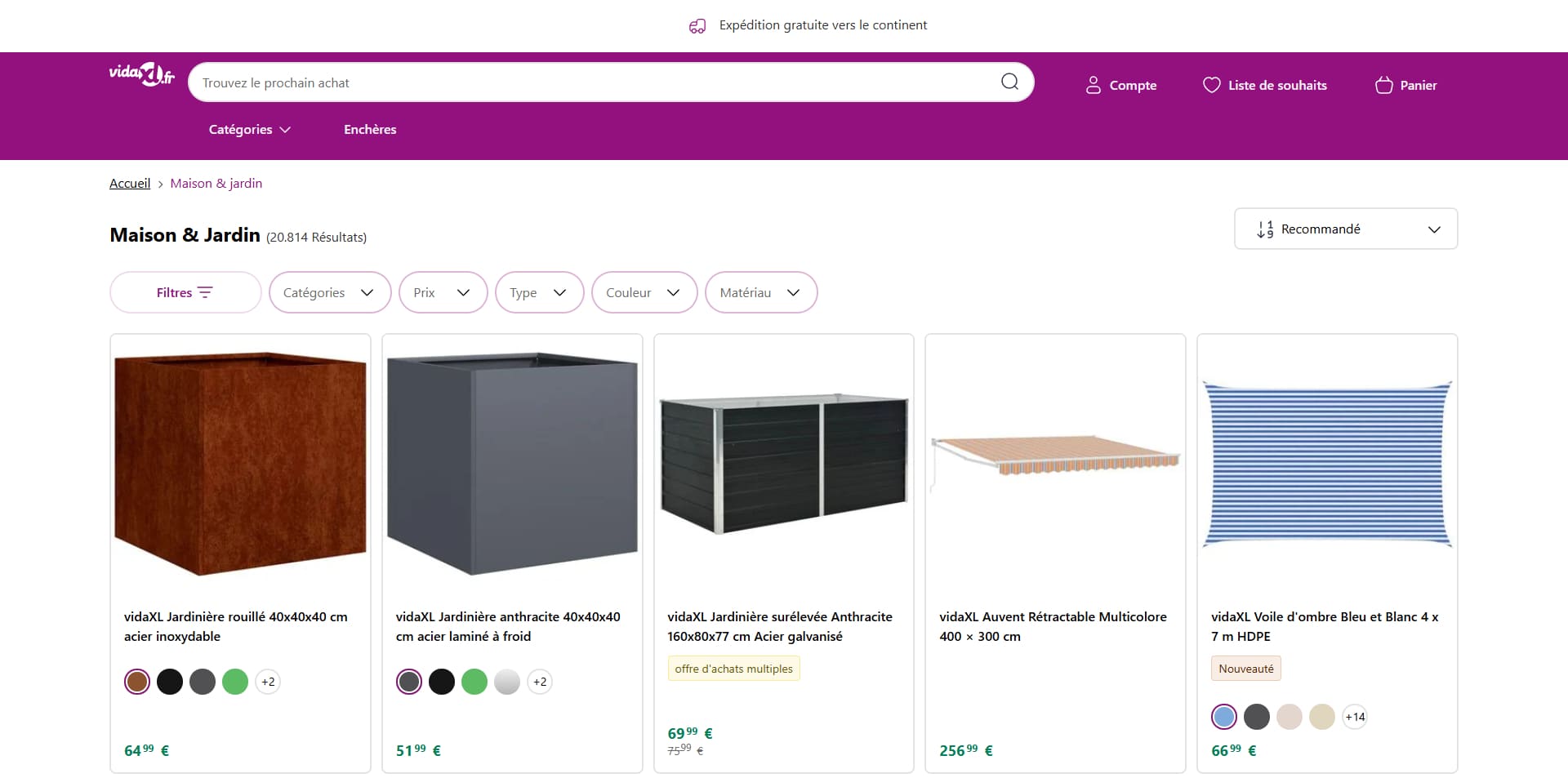
Task: Open vidaXL Auvent Rétractable Multicolore product title
Action: pos(1053,626)
